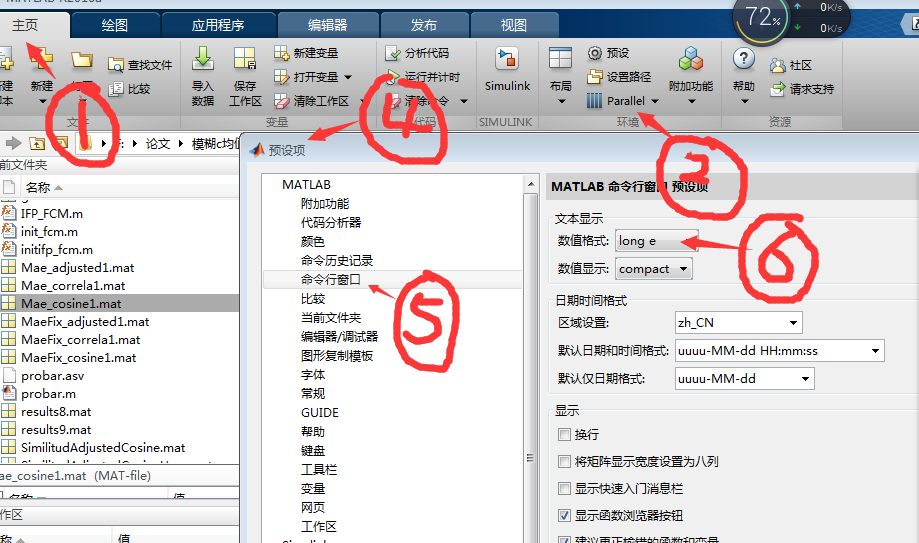Expand the 打开变量 dropdown arrow

click(348, 77)
